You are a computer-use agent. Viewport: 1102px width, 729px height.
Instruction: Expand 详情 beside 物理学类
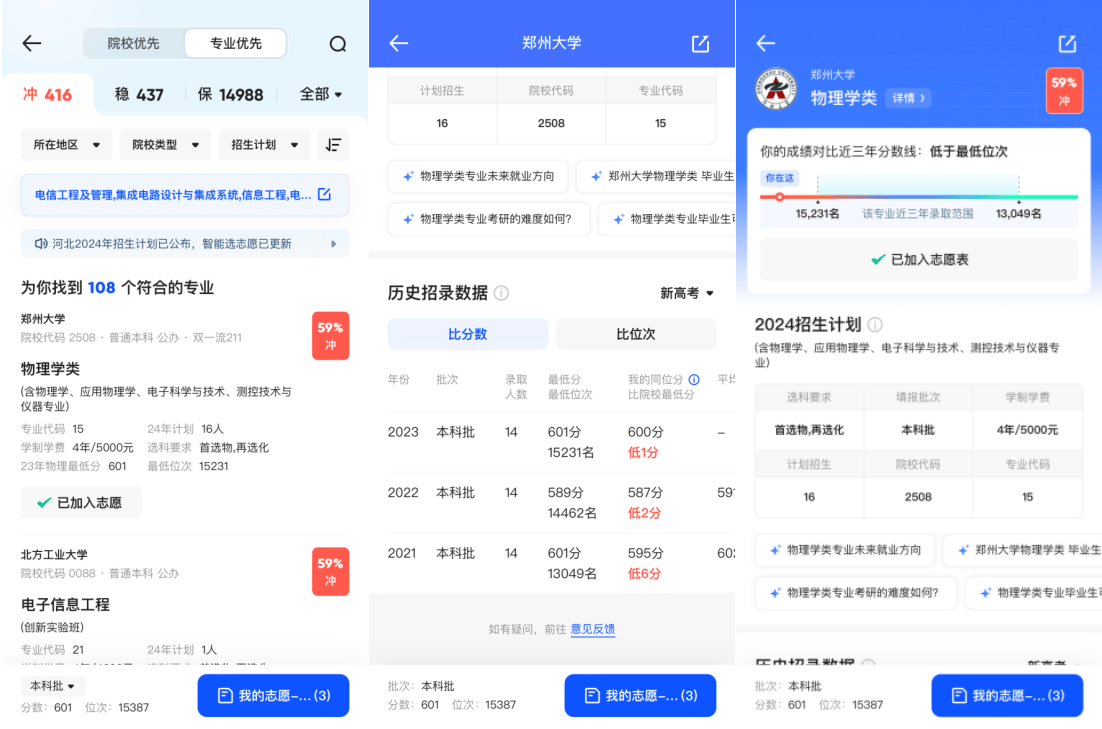(x=908, y=98)
